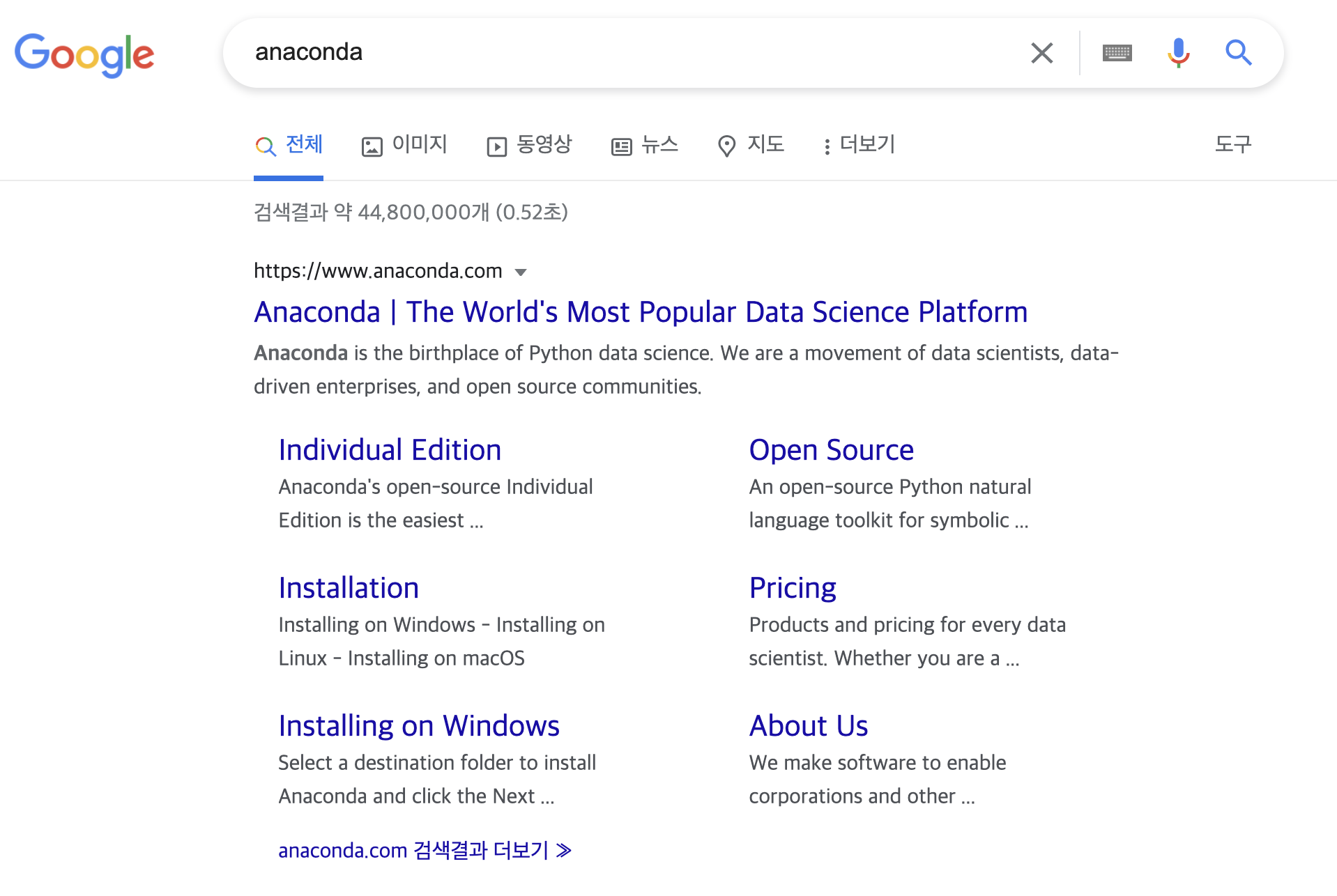Image resolution: width=1337 pixels, height=896 pixels.
Task: Click the result count text 검색결과 약 44,800,000개
Action: pos(372,212)
